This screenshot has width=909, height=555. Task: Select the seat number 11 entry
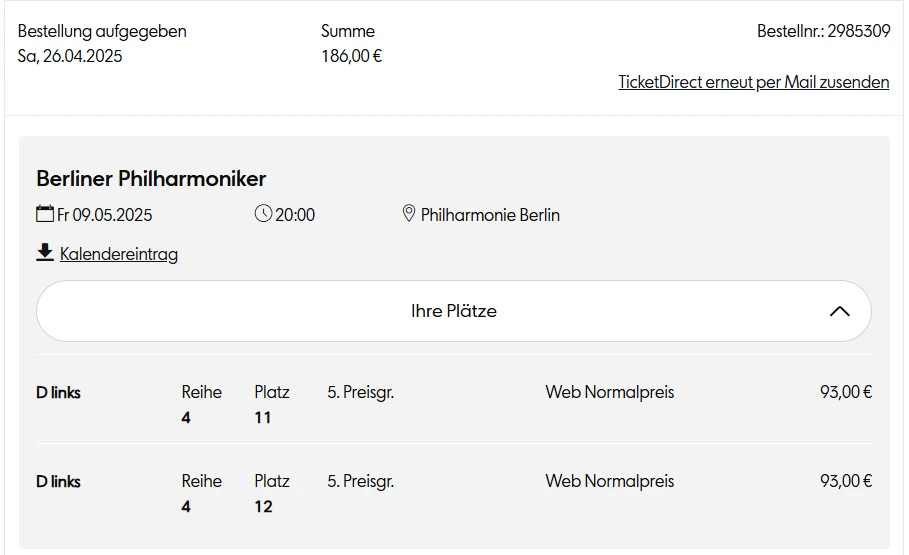(x=263, y=417)
